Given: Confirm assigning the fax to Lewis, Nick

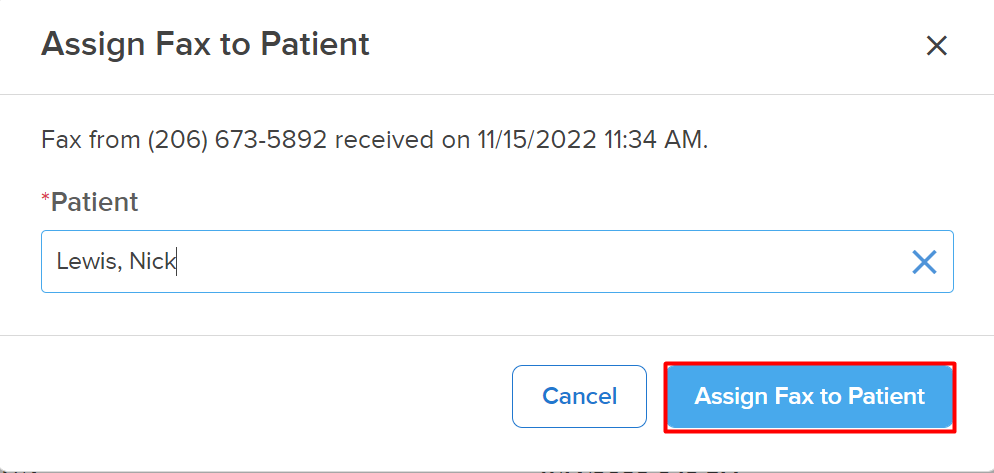Looking at the screenshot, I should pos(810,396).
